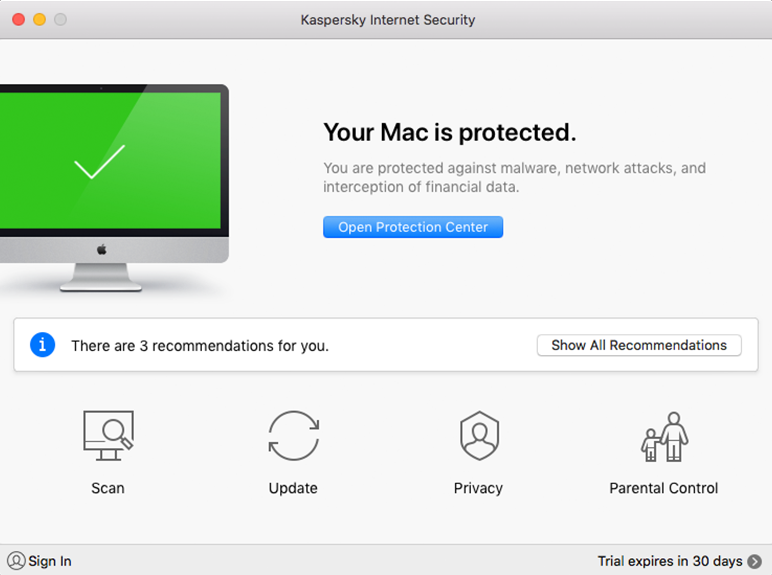Click the Scan text label
Screen dimensions: 772x575
click(x=108, y=488)
